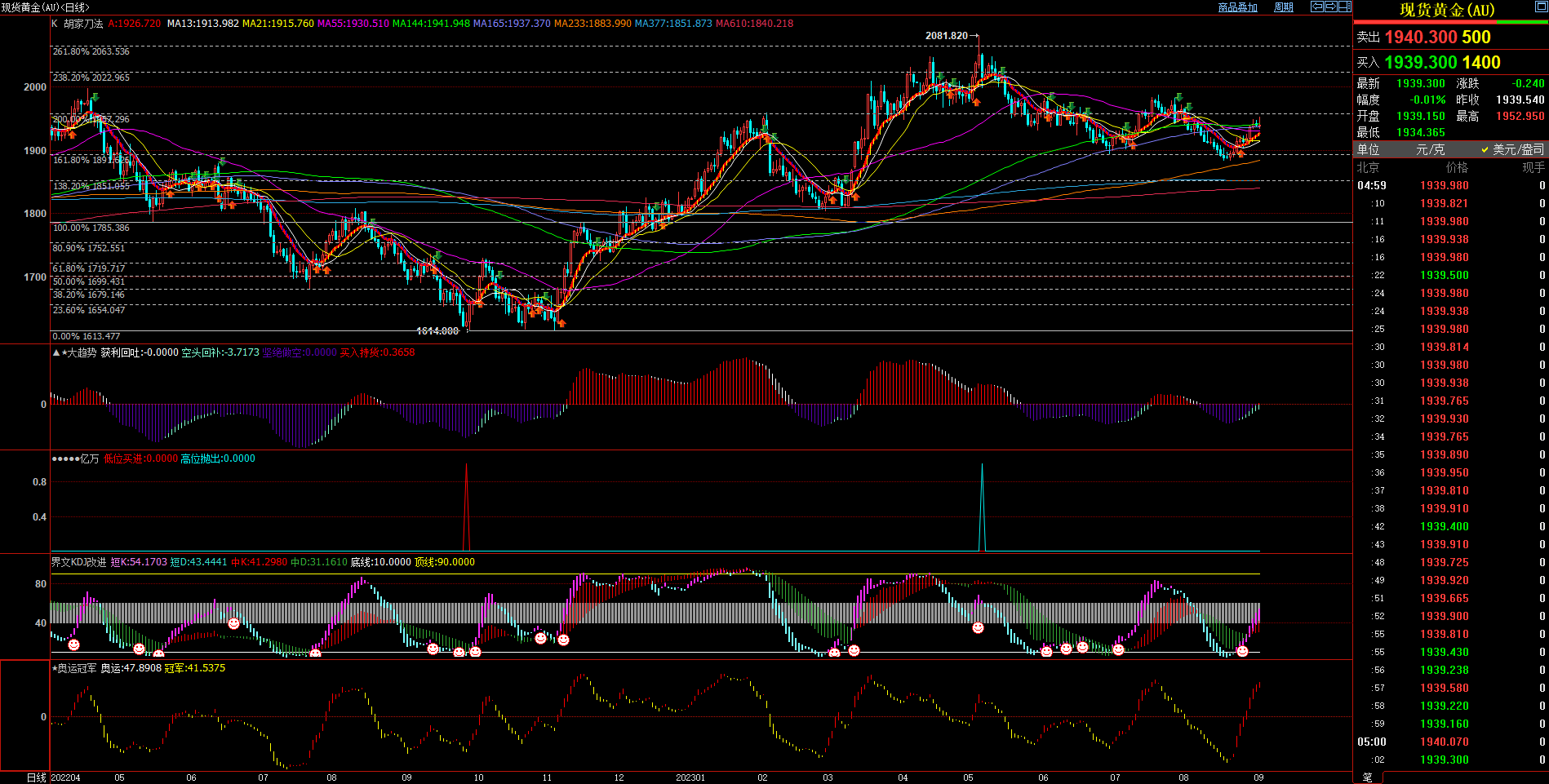Image resolution: width=1549 pixels, height=784 pixels.
Task: Open the 周期 period dropdown
Action: tap(1284, 7)
